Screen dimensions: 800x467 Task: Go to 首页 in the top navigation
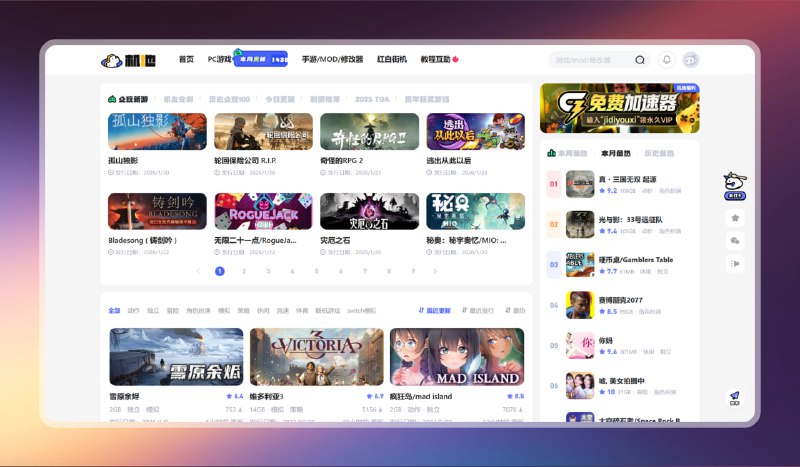click(x=186, y=60)
